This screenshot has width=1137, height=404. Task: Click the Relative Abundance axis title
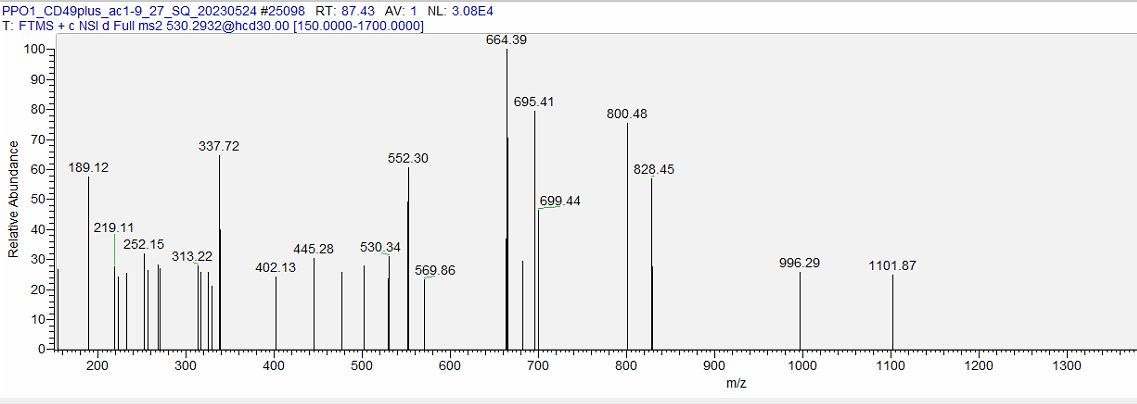point(14,199)
